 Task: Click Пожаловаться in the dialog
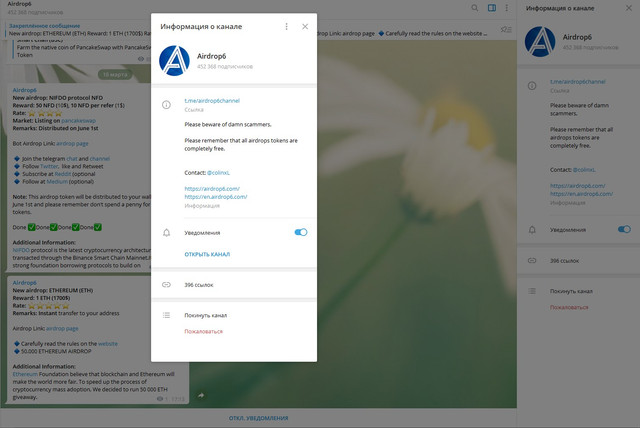203,331
